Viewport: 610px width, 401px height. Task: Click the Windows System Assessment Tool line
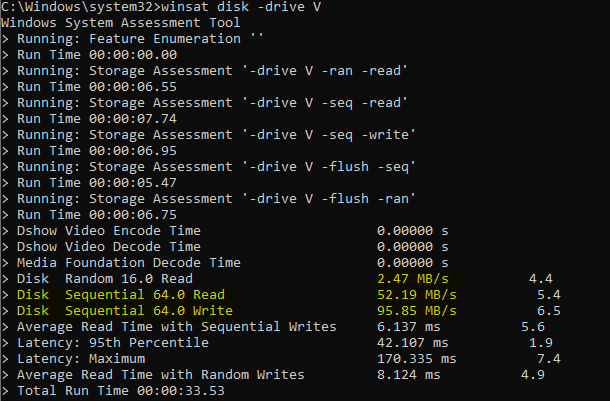(121, 23)
